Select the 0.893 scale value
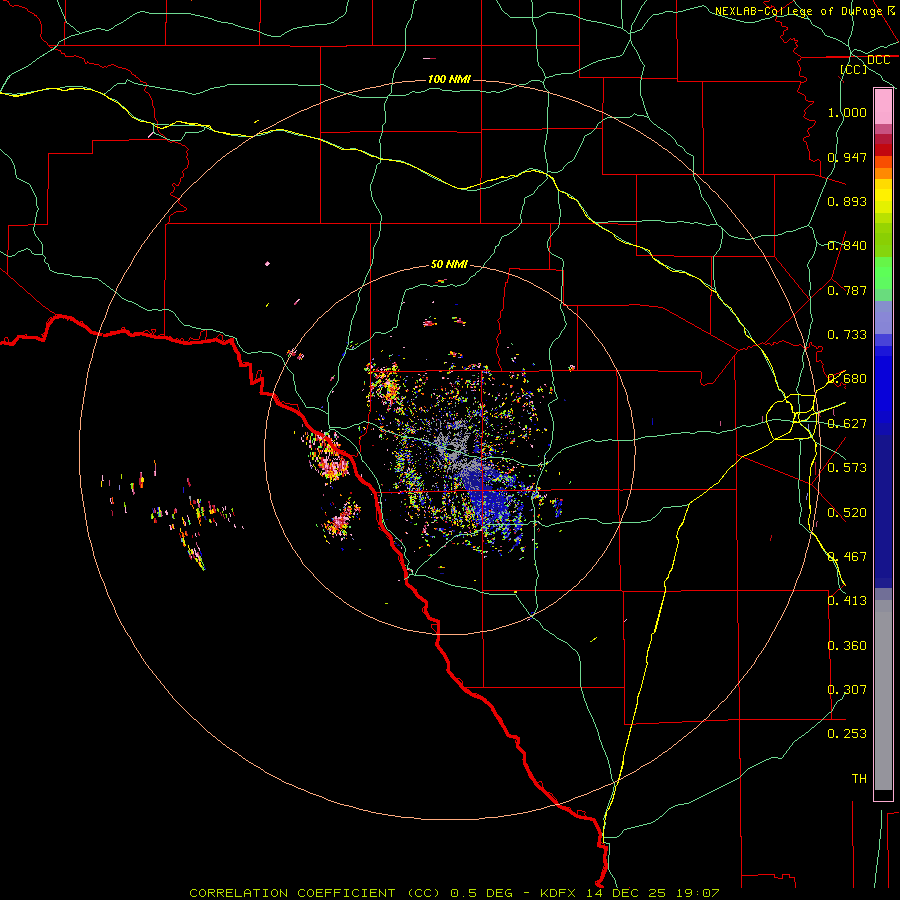This screenshot has height=900, width=900. [847, 201]
